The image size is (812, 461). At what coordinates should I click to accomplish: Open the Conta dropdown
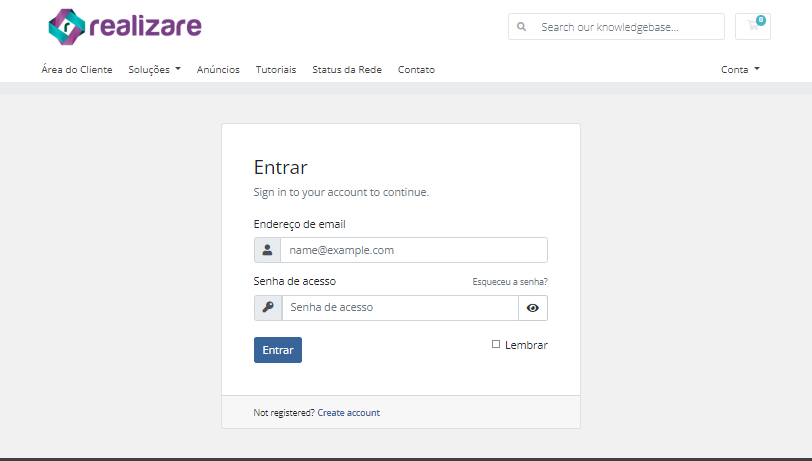coord(740,69)
